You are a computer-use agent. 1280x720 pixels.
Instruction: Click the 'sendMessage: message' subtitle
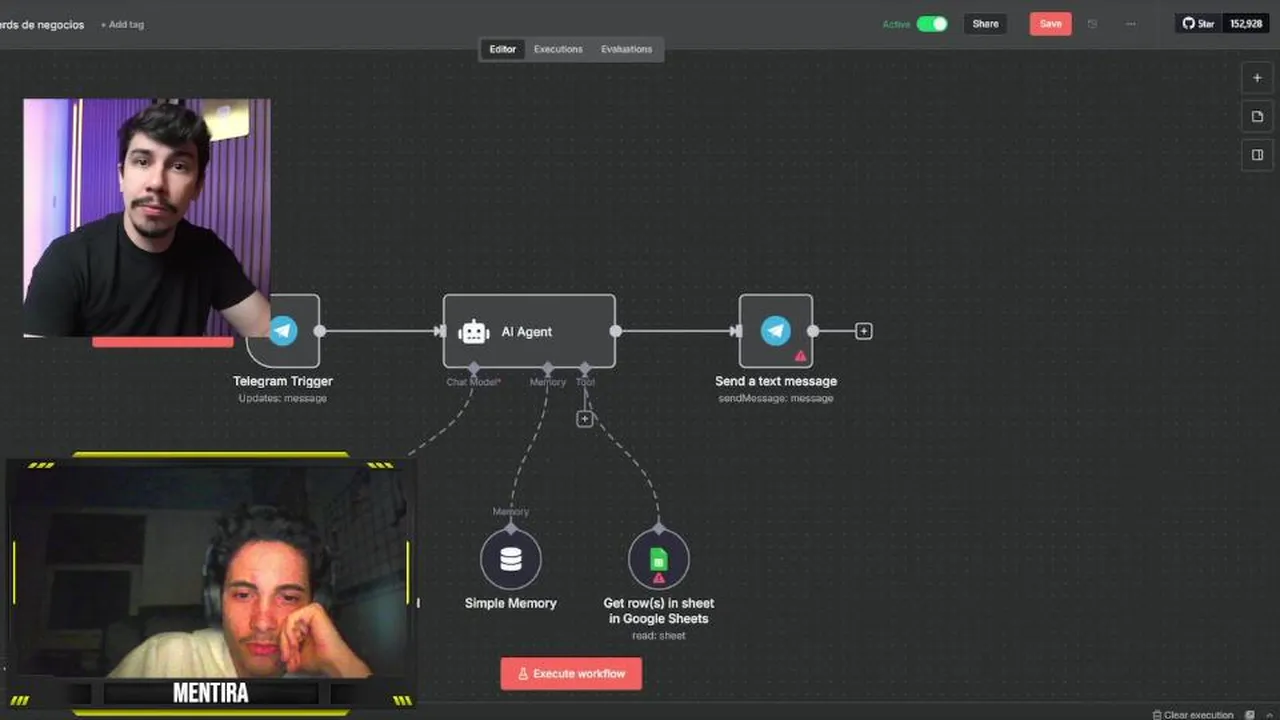(x=776, y=398)
